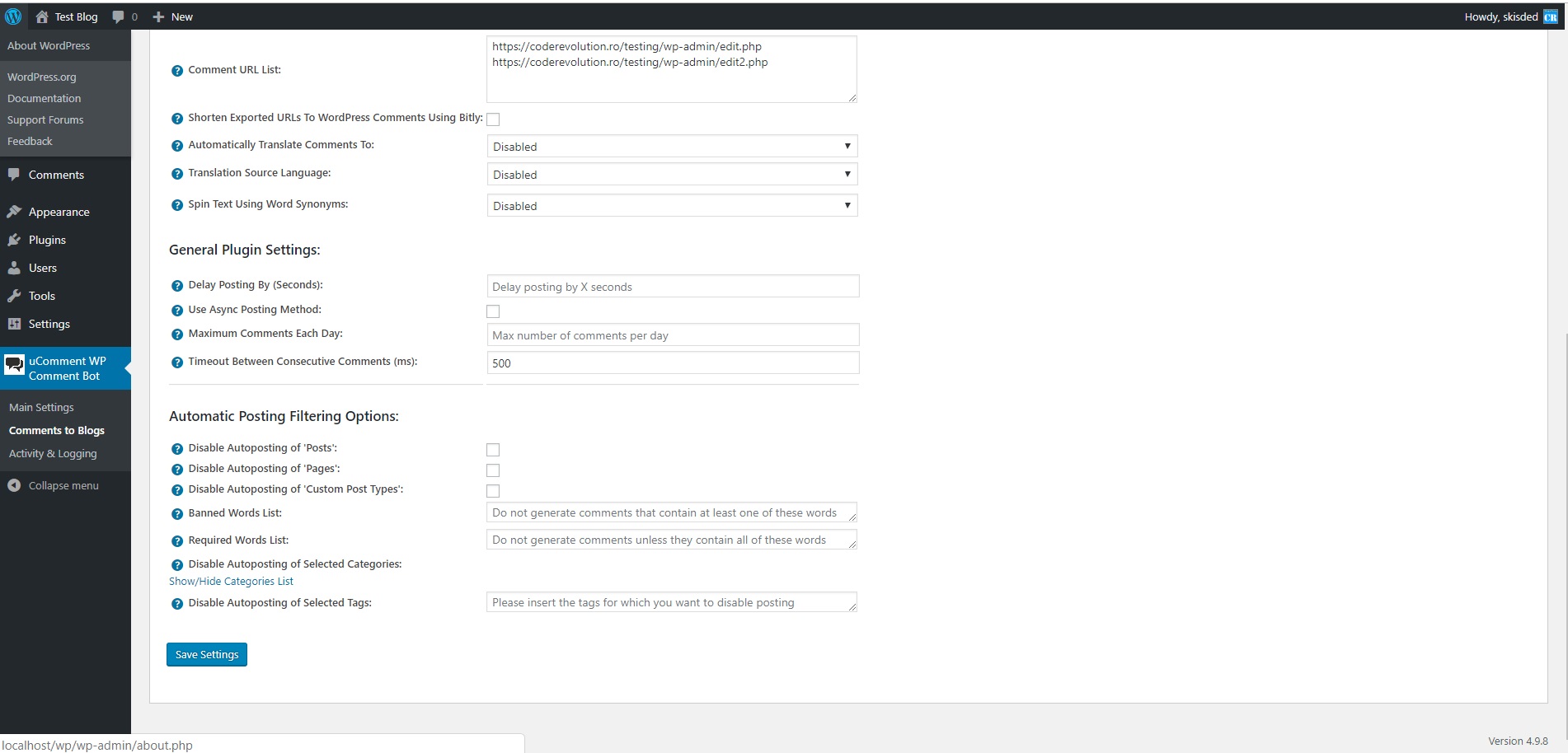Viewport: 1568px width, 753px height.
Task: Click the Save Settings button
Action: coord(206,654)
